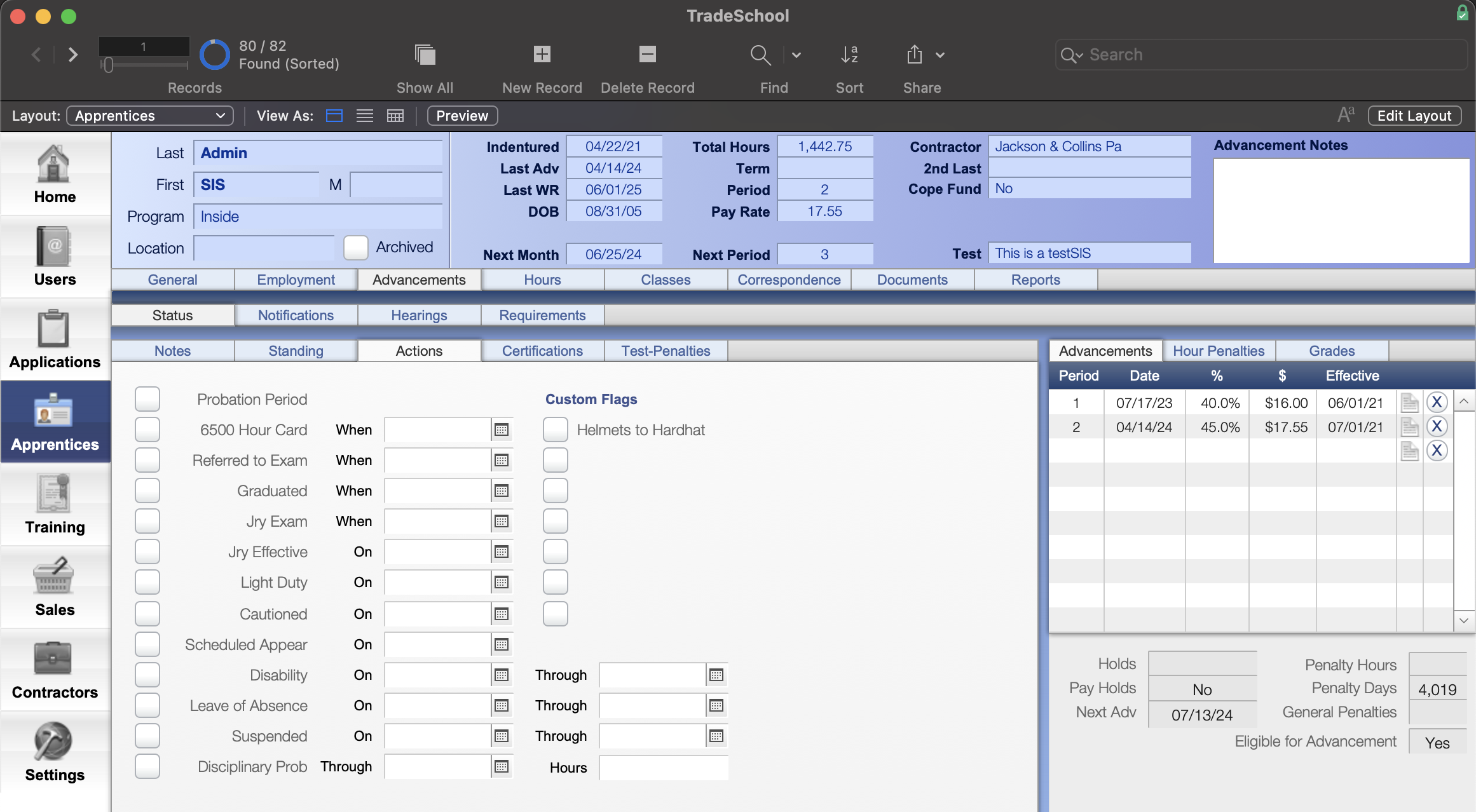Screen dimensions: 1476x812
Task: Switch to the Hours tab
Action: coord(543,280)
